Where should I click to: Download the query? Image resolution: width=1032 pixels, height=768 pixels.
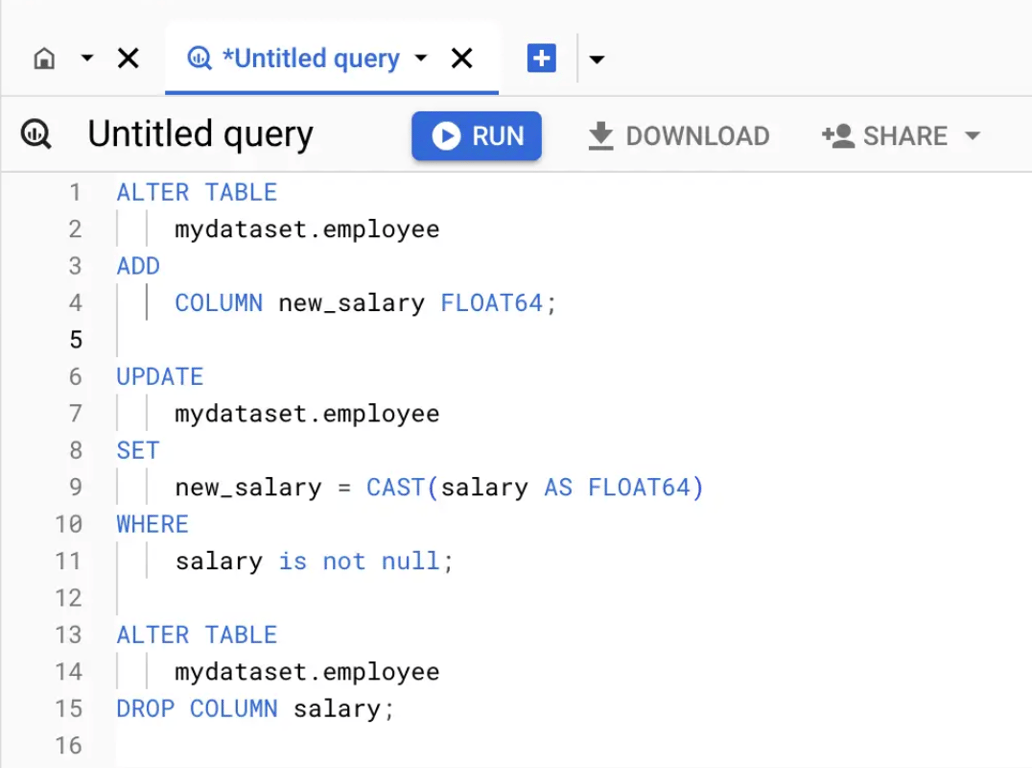tap(679, 136)
